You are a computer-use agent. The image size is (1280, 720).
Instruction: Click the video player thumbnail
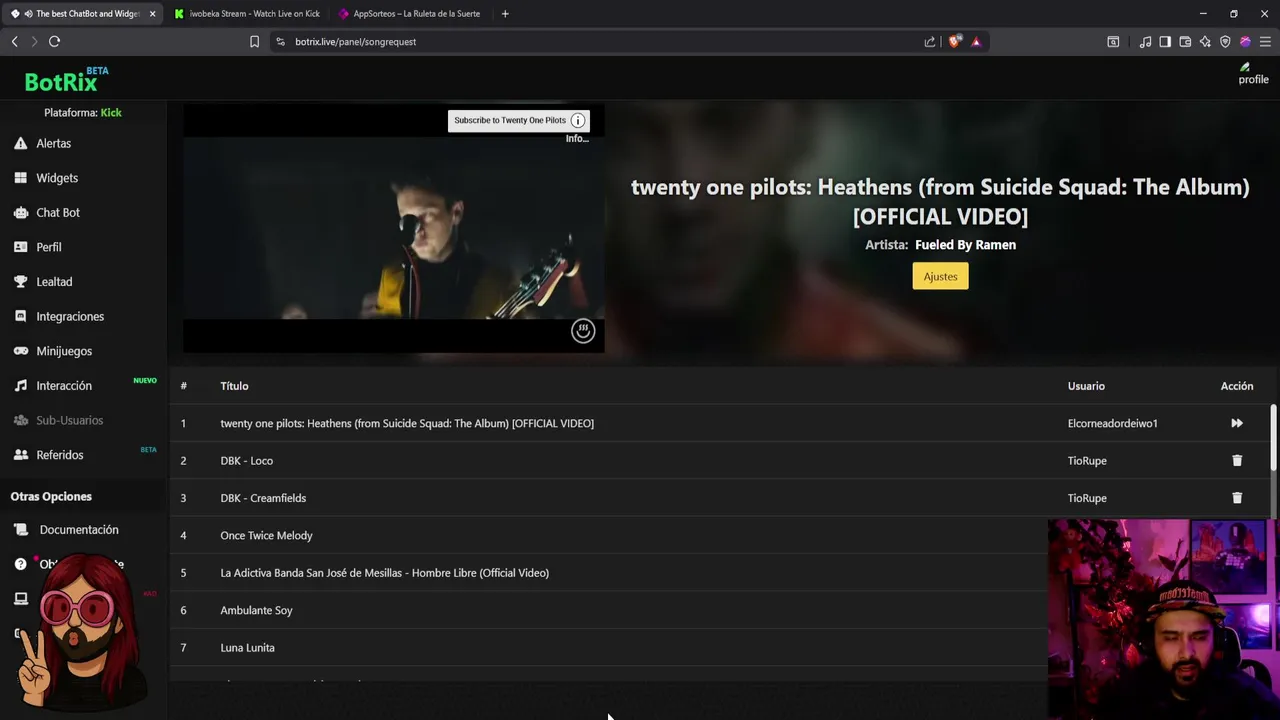pyautogui.click(x=394, y=228)
